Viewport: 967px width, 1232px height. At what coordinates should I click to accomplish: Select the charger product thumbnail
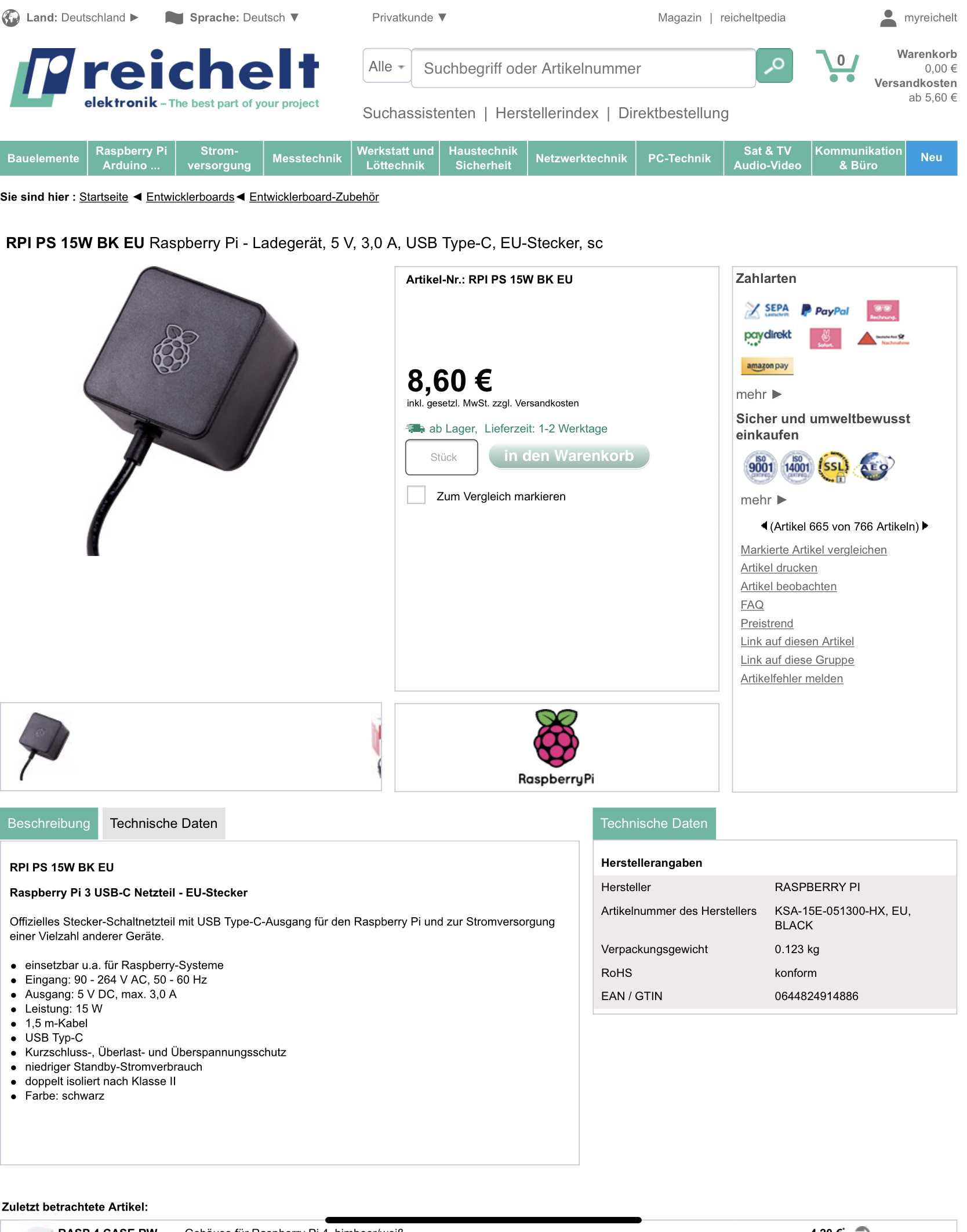tap(44, 746)
